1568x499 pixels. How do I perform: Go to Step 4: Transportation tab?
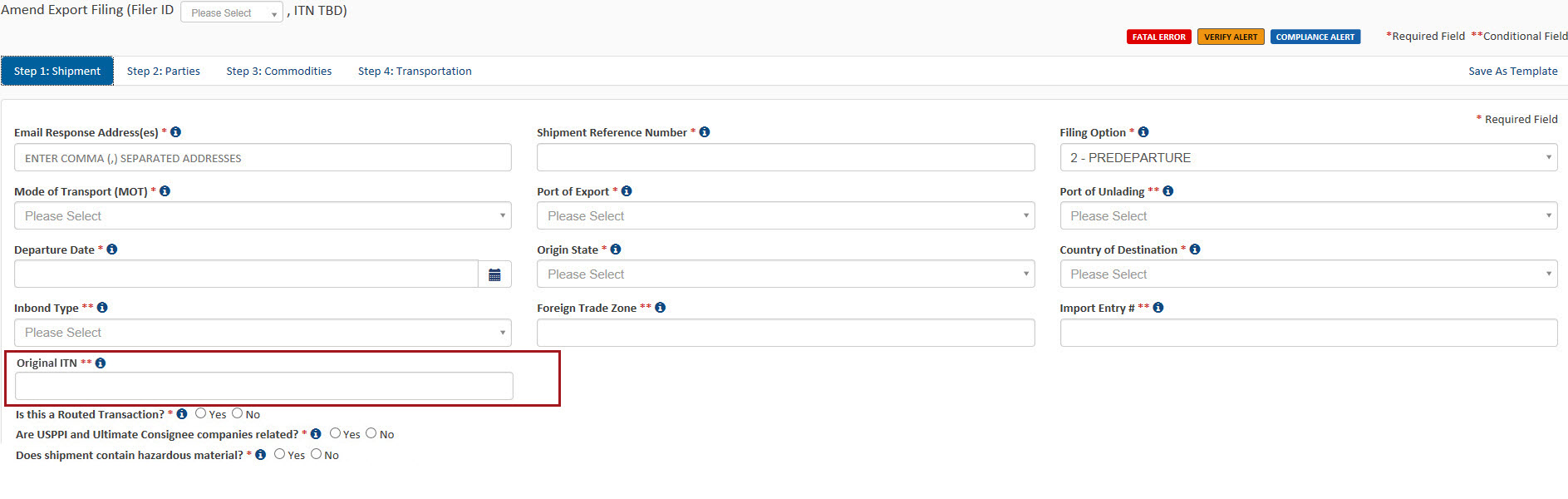(x=415, y=72)
